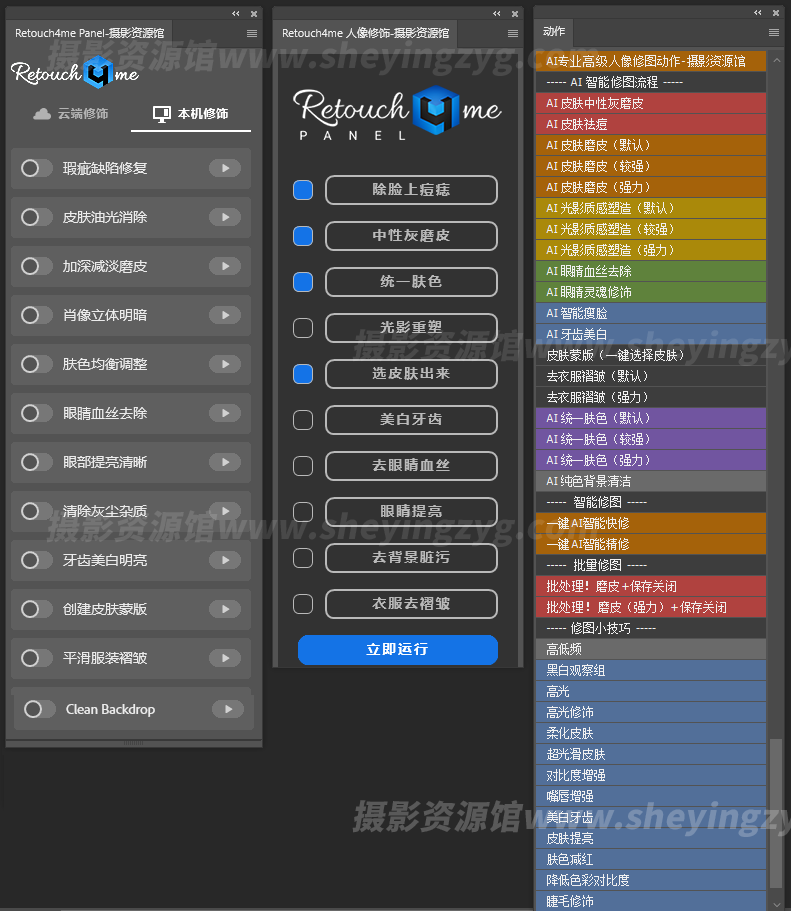Image resolution: width=791 pixels, height=911 pixels.
Task: Click the play icon next to Clean Backdrop
Action: coord(228,709)
